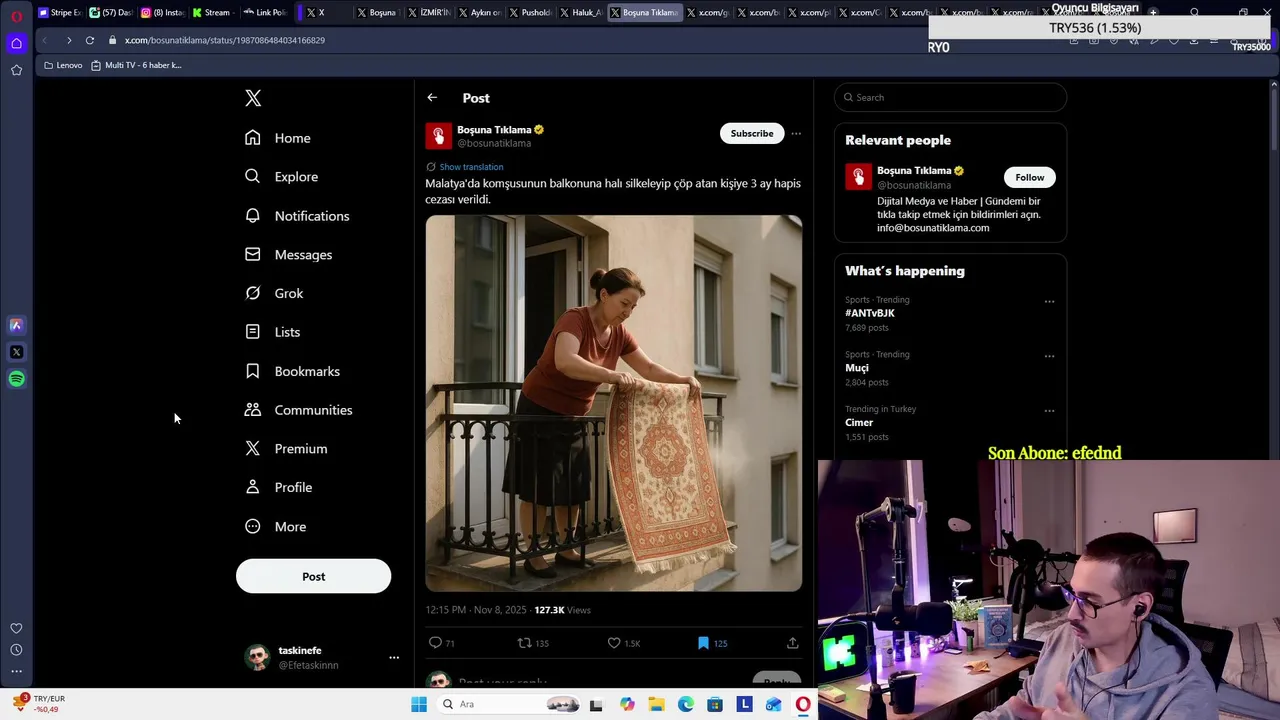Open Opera sidebar home icon
This screenshot has width=1280, height=720.
point(16,43)
